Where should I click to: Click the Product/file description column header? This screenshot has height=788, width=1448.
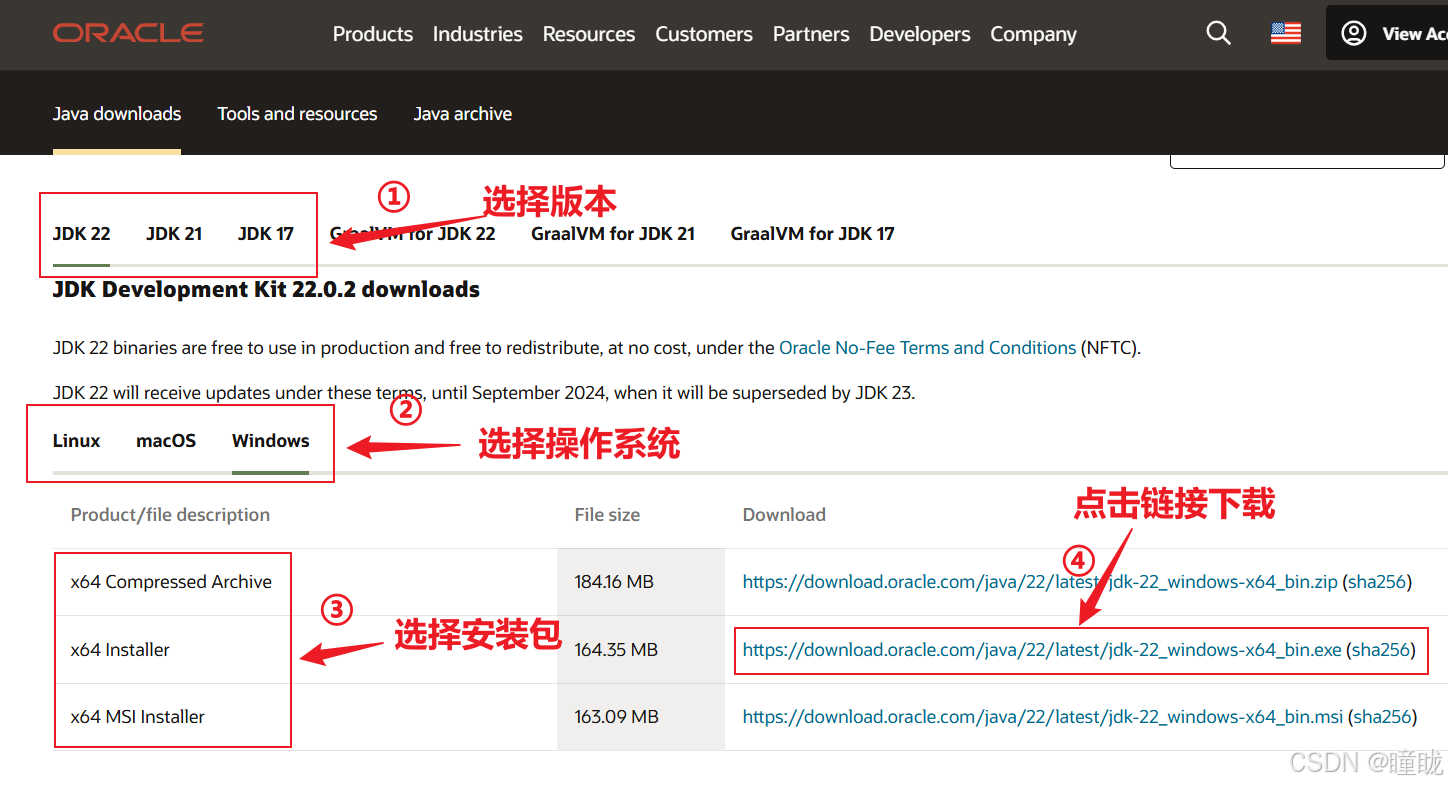170,515
